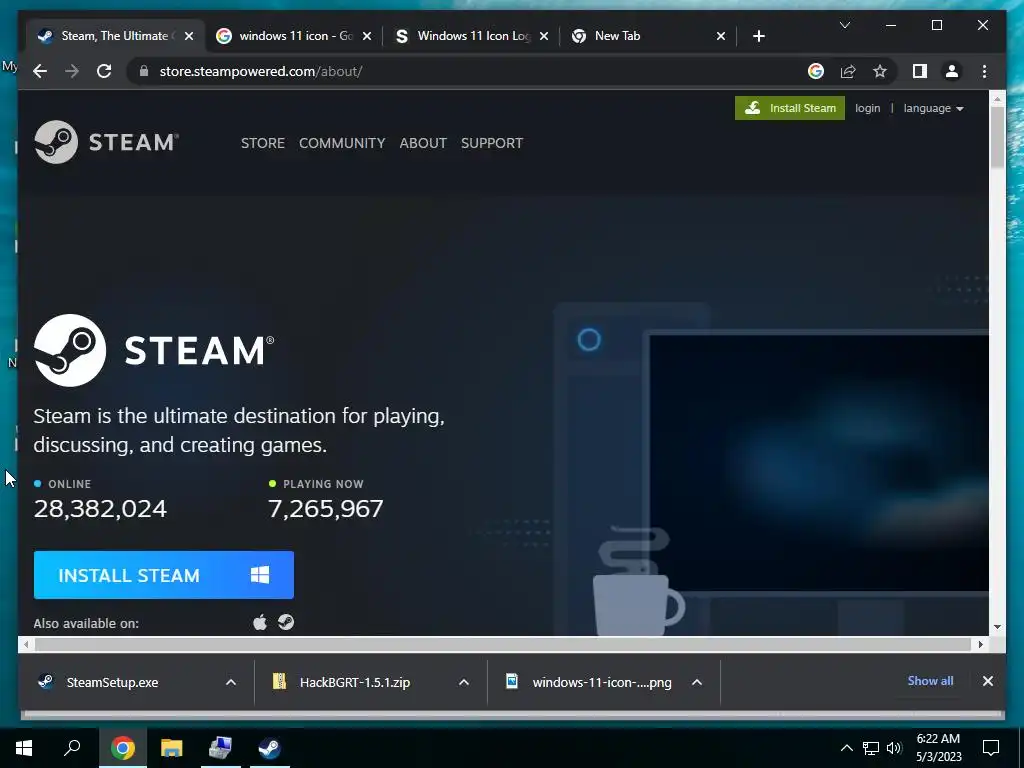Open a new tab with plus button
1024x768 pixels.
tap(758, 36)
